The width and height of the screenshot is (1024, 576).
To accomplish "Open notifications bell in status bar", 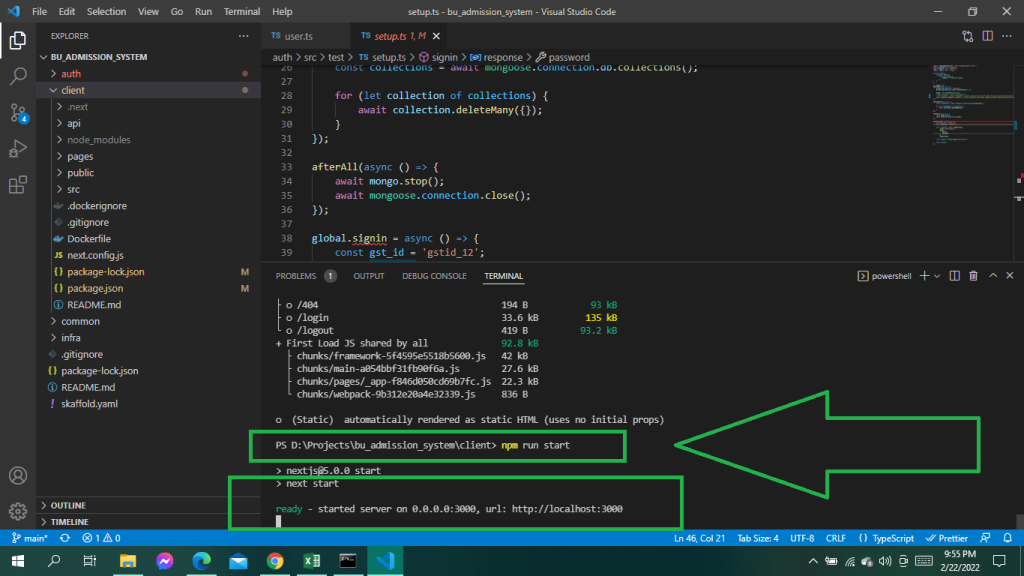I will 1008,538.
